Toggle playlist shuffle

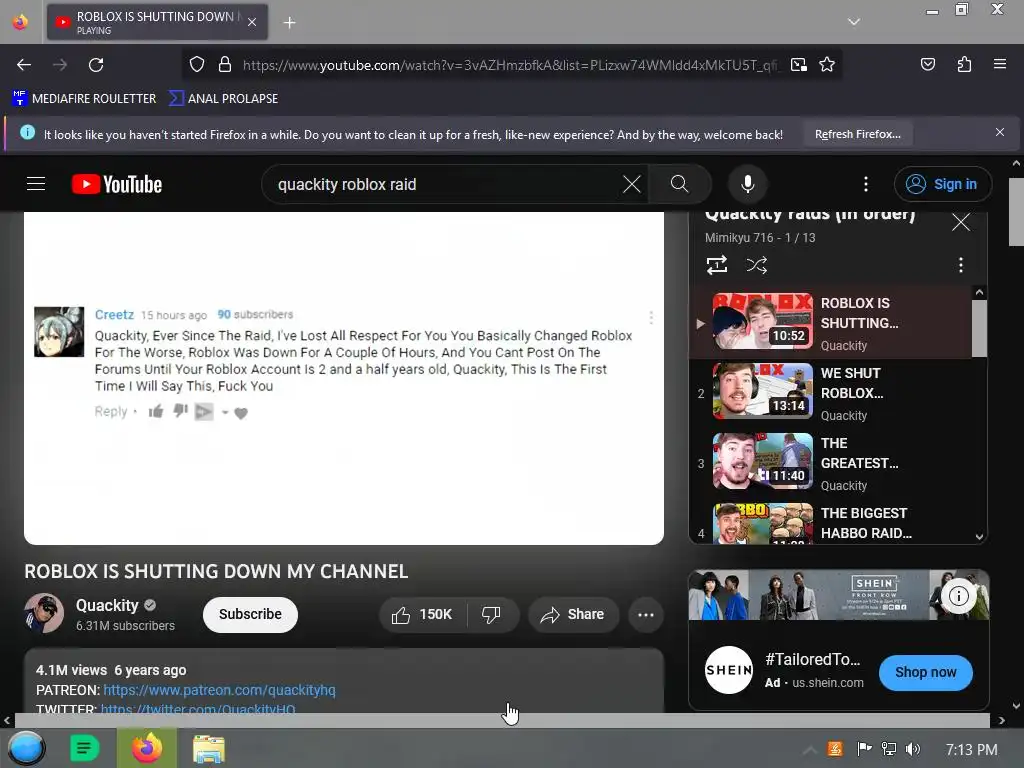coord(756,265)
